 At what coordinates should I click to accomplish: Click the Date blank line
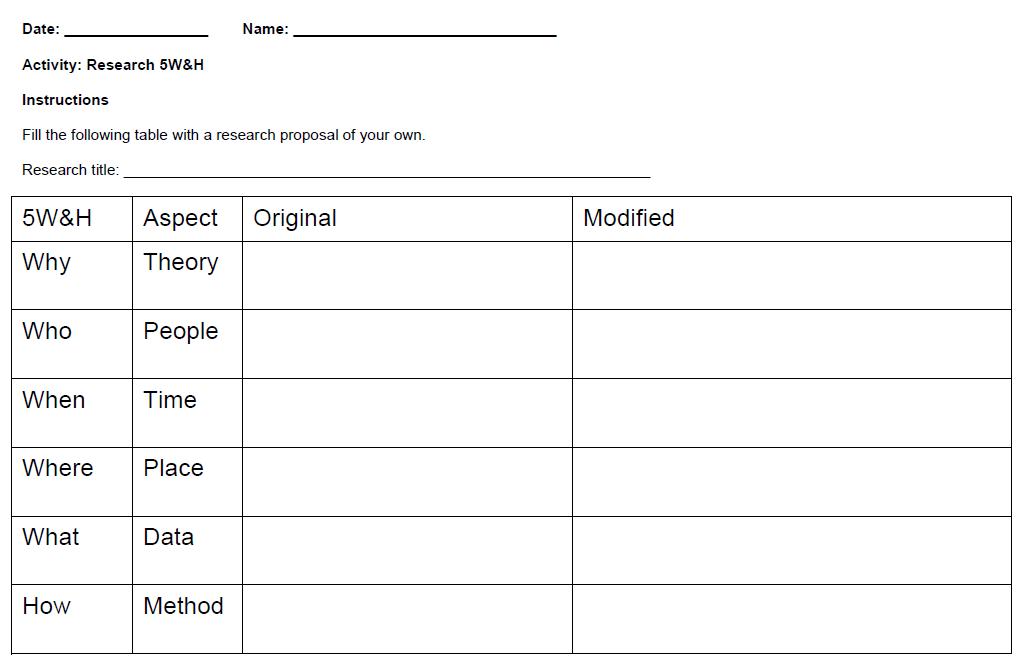pos(136,30)
